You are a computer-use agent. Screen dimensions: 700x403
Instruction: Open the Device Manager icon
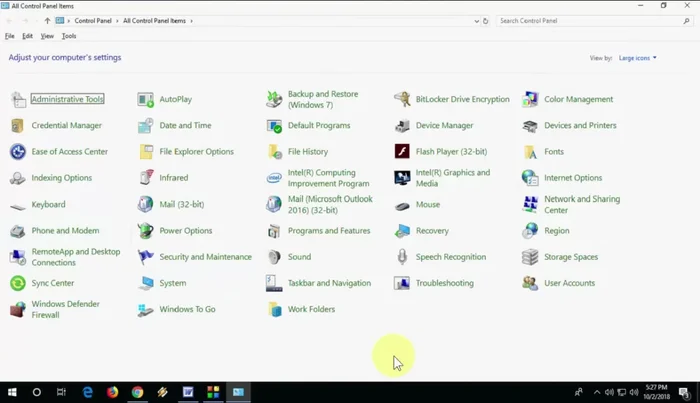[x=402, y=126]
